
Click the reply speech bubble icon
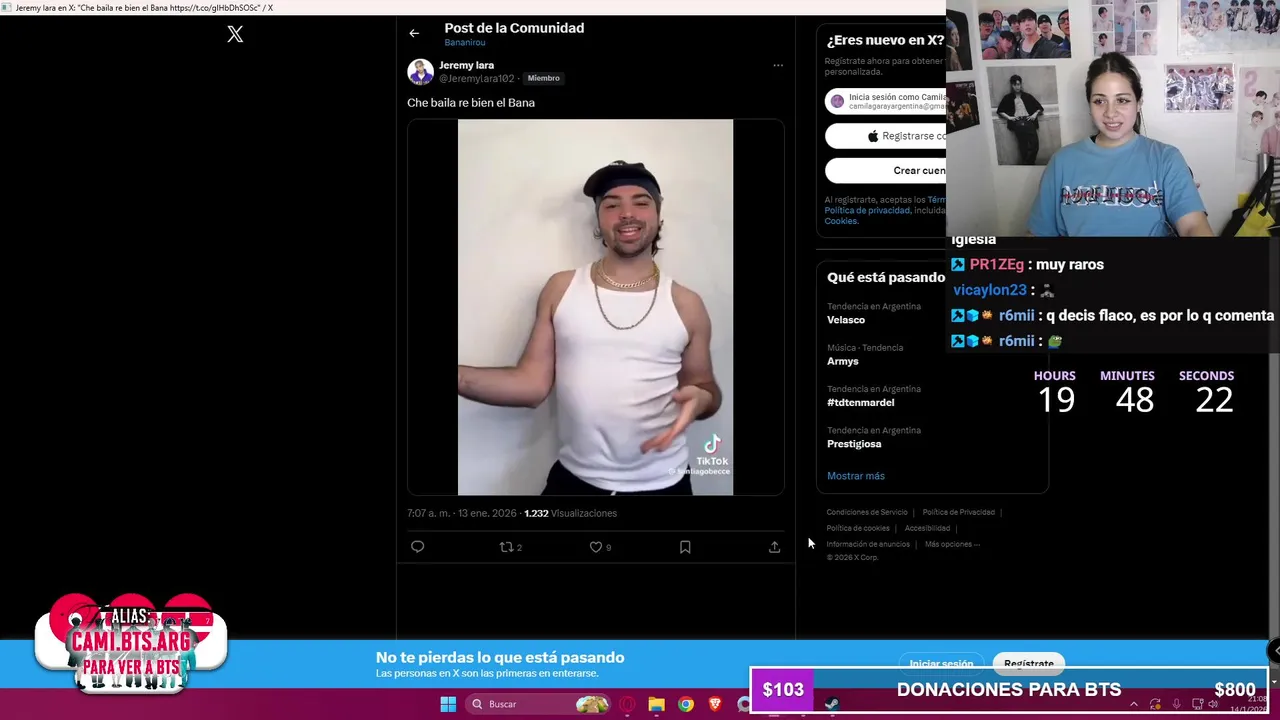tap(418, 547)
